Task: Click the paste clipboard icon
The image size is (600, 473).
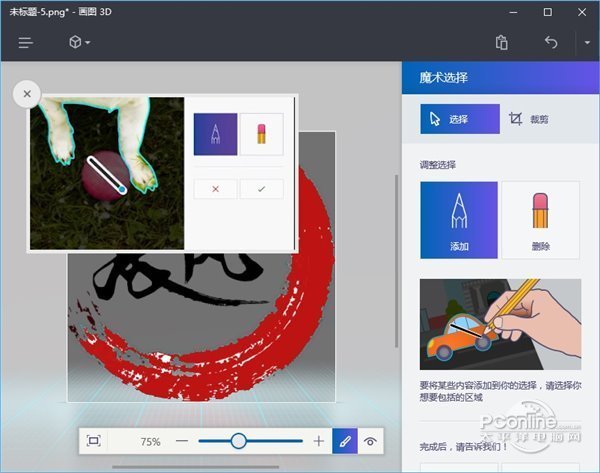Action: pos(501,42)
